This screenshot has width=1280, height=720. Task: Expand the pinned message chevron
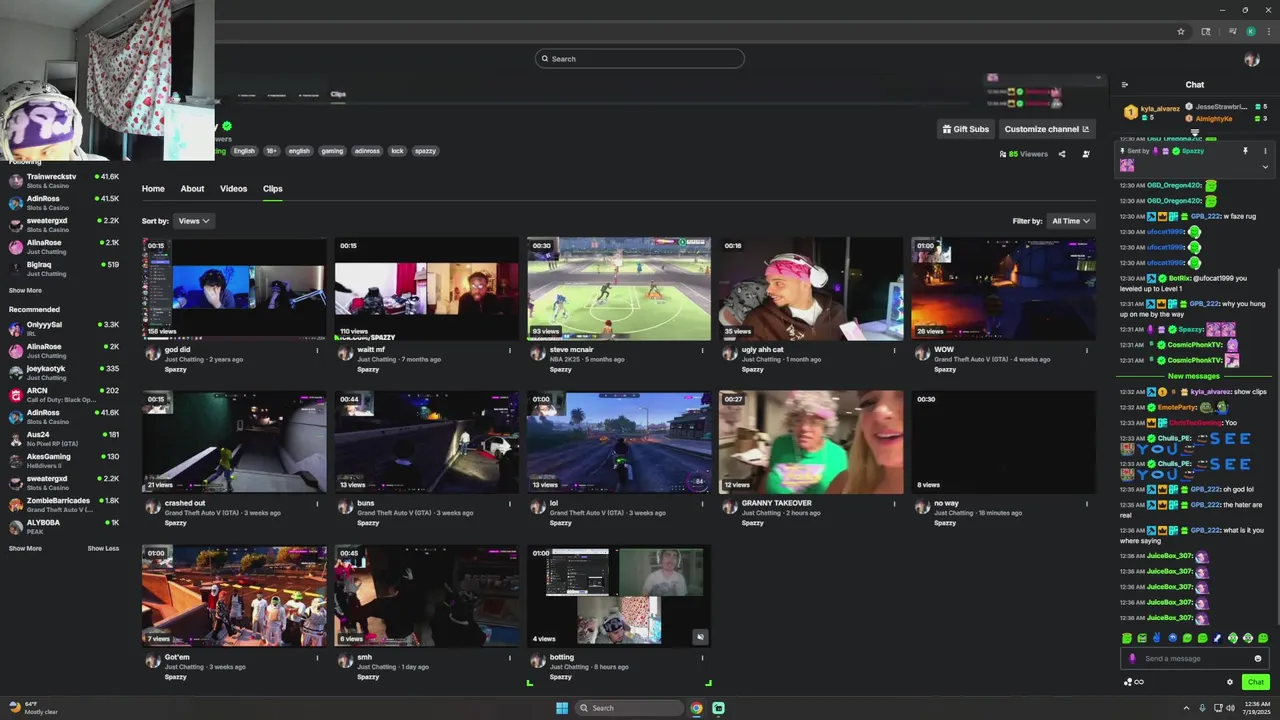[1265, 167]
